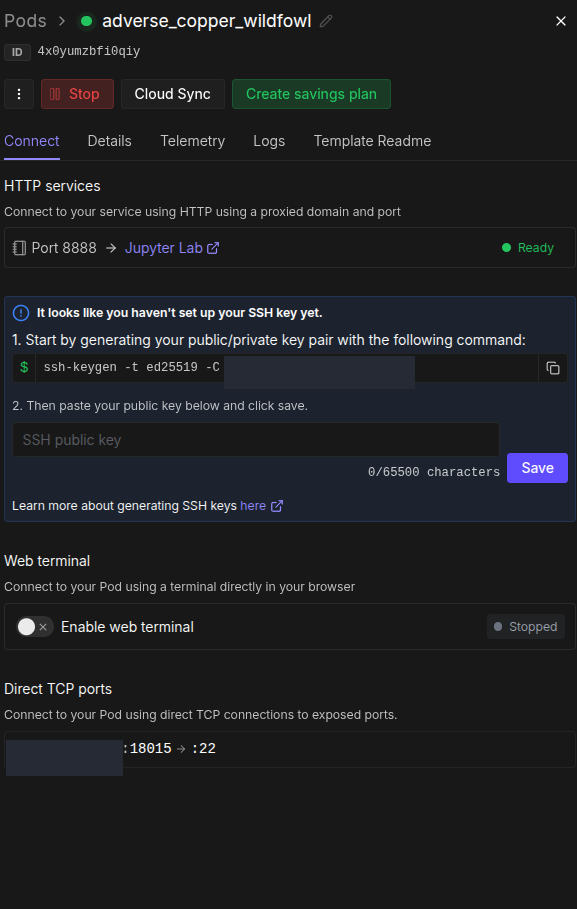Switch to the Details tab
The height and width of the screenshot is (909, 577).
[x=110, y=141]
